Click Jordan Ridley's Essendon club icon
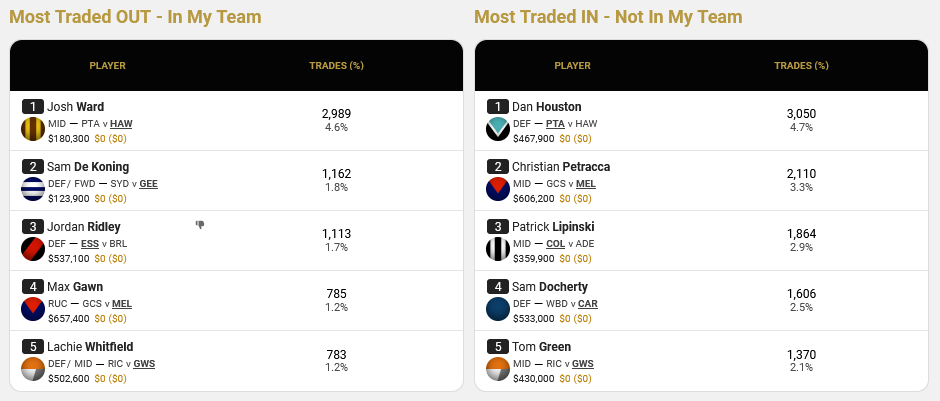This screenshot has height=401, width=940. (x=33, y=249)
